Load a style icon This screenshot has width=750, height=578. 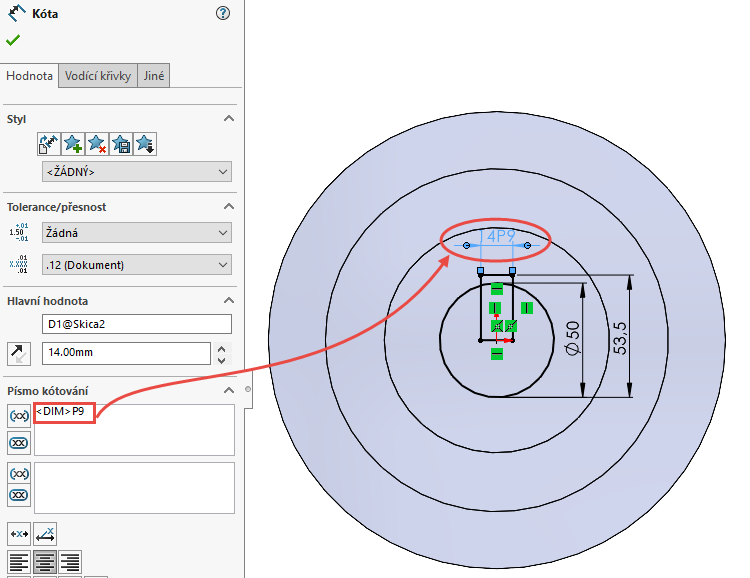coord(145,144)
